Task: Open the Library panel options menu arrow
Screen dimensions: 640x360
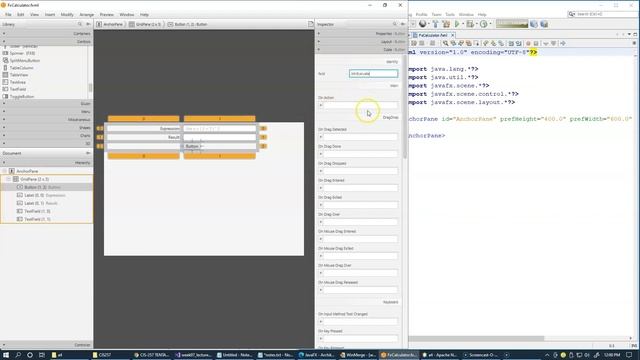Action: click(88, 24)
